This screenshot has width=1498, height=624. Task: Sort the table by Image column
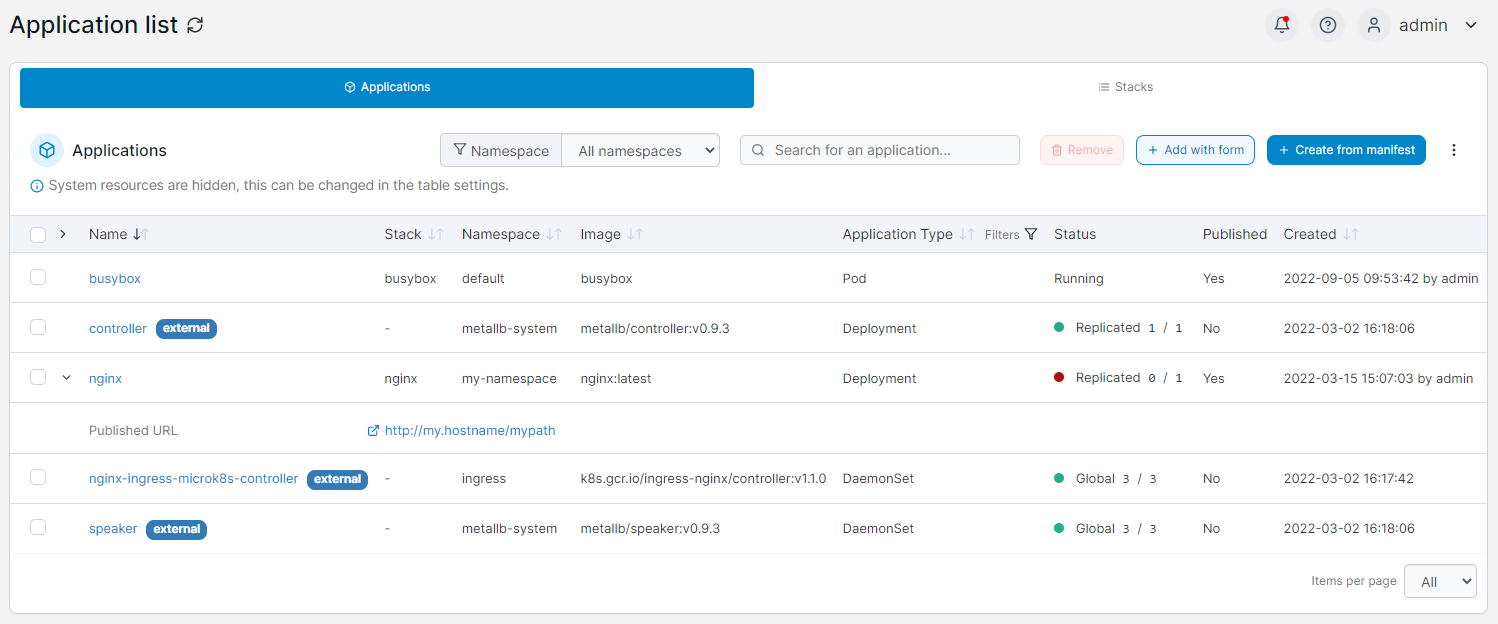[635, 234]
